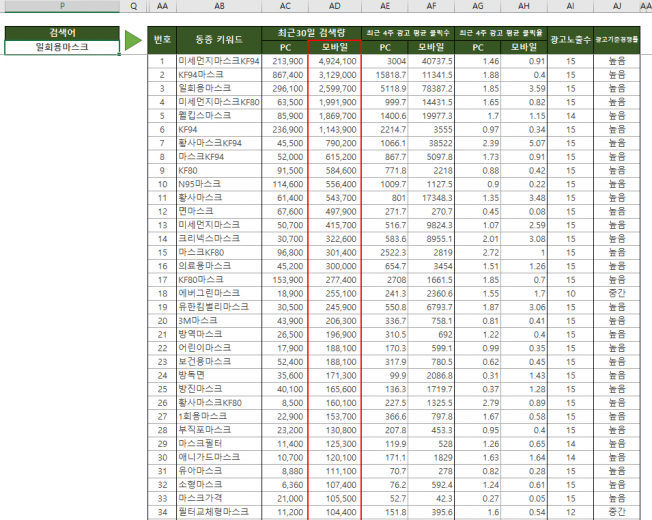Select keyword cell 방역마스크
Screen dimensions: 652x520
coord(219,335)
